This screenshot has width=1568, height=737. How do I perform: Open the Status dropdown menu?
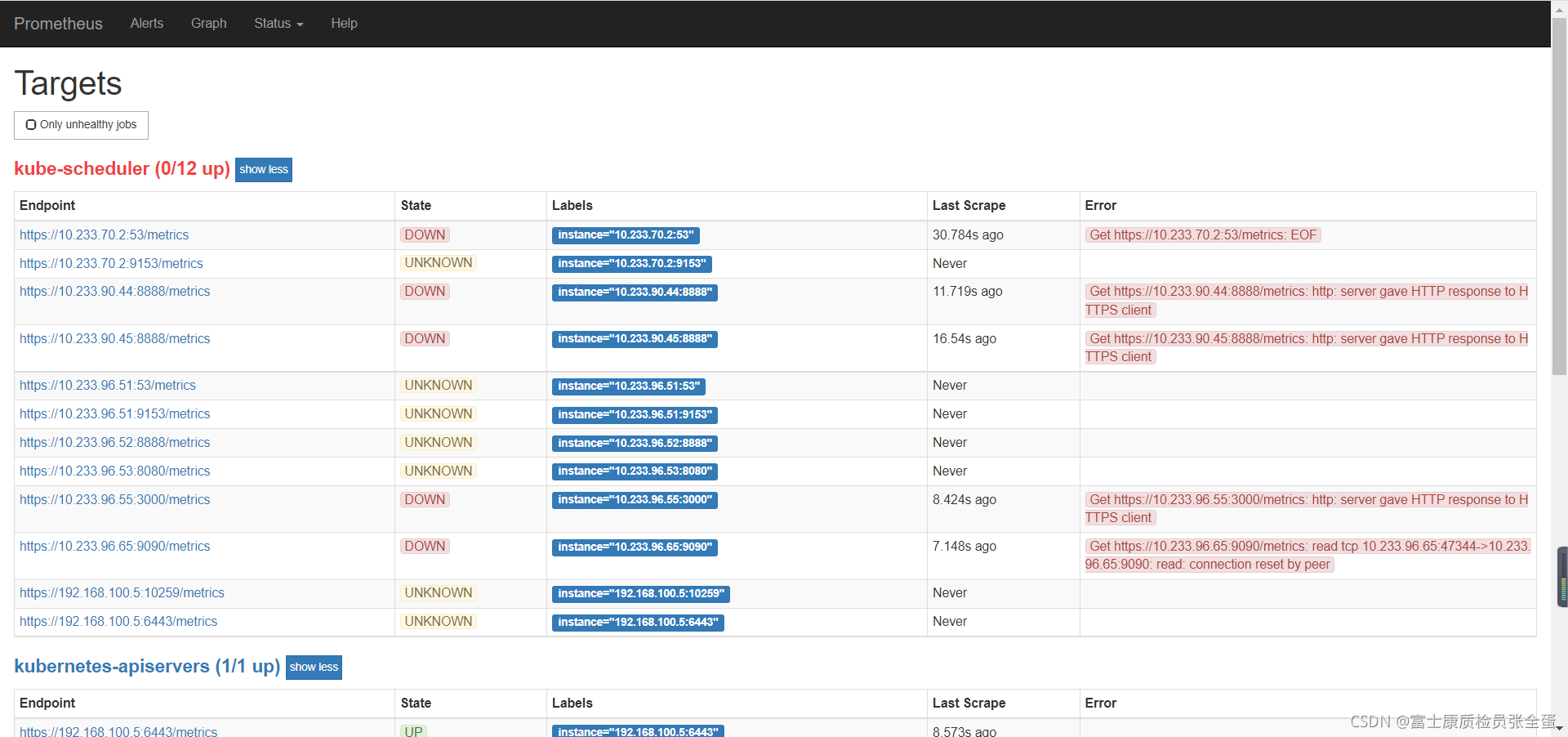(x=278, y=24)
